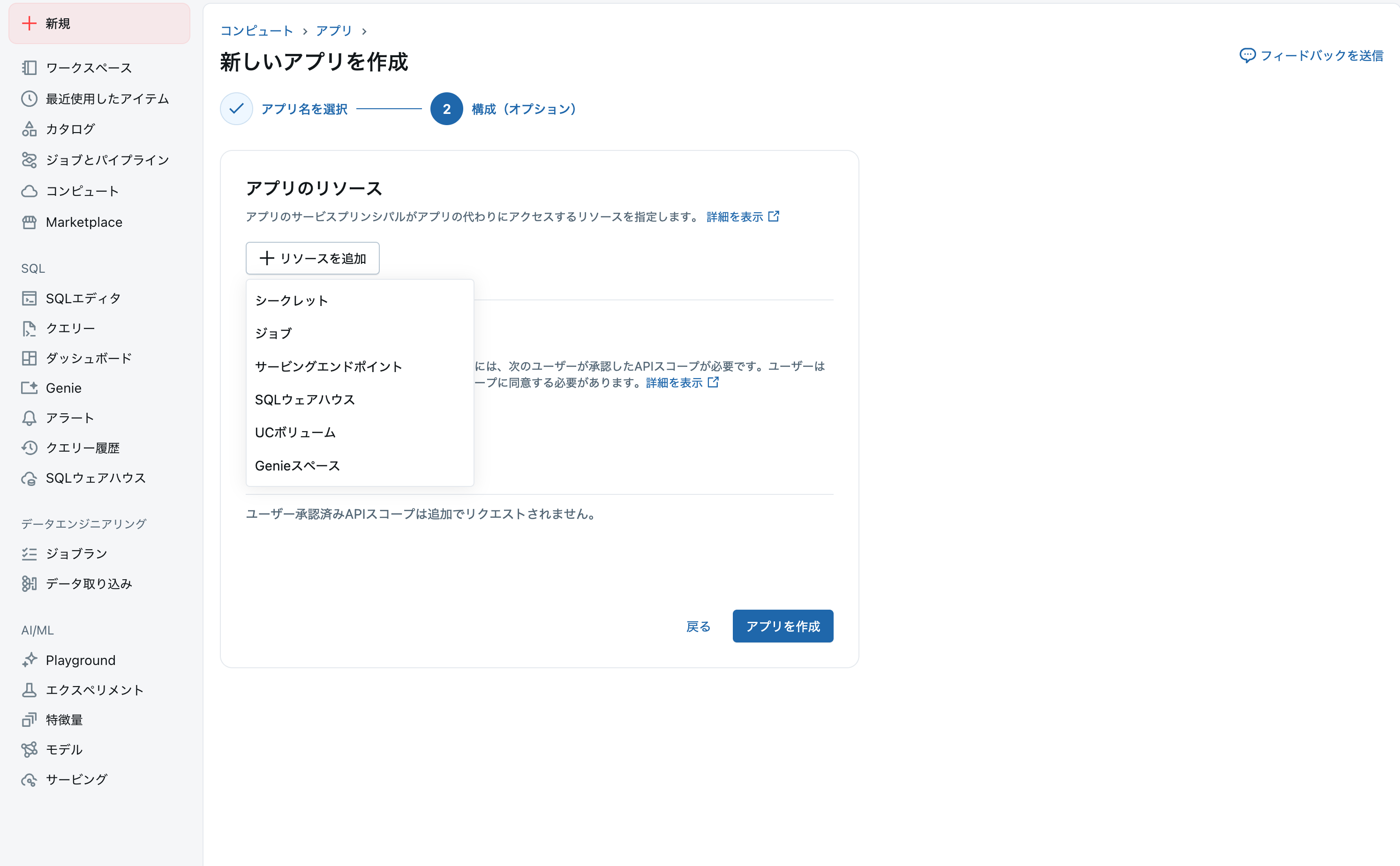The width and height of the screenshot is (1400, 866).
Task: Open the ダッシュボード section
Action: tap(88, 358)
